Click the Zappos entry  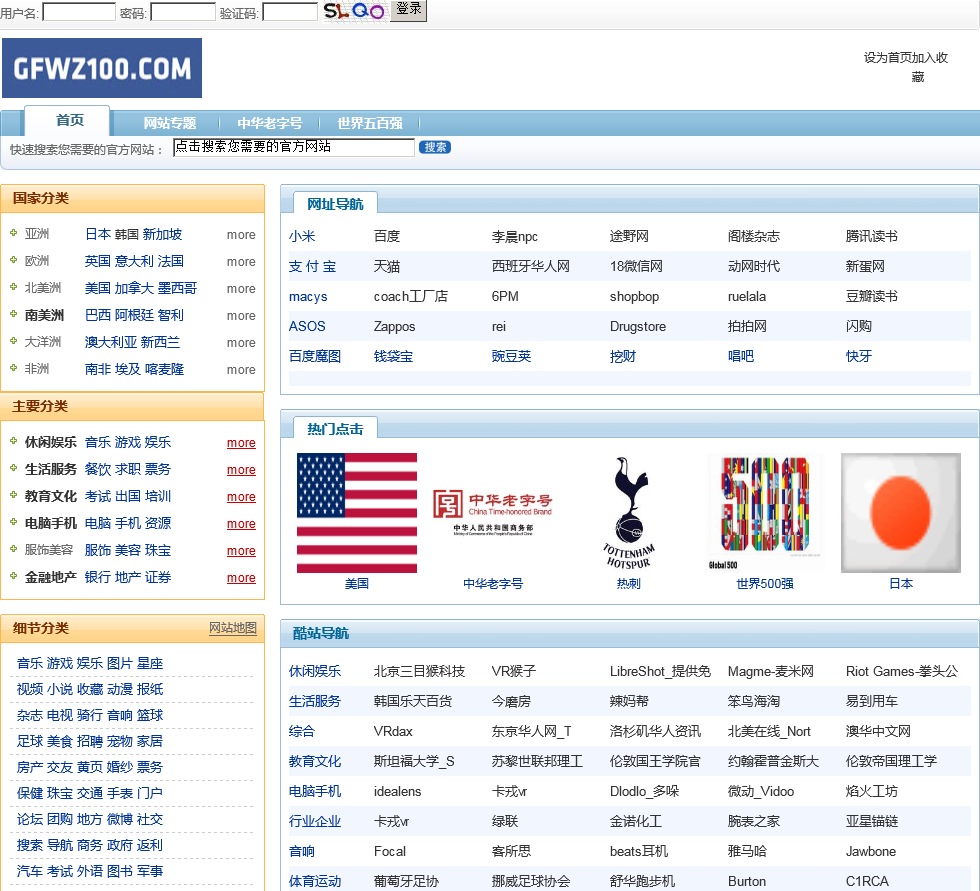pos(394,326)
